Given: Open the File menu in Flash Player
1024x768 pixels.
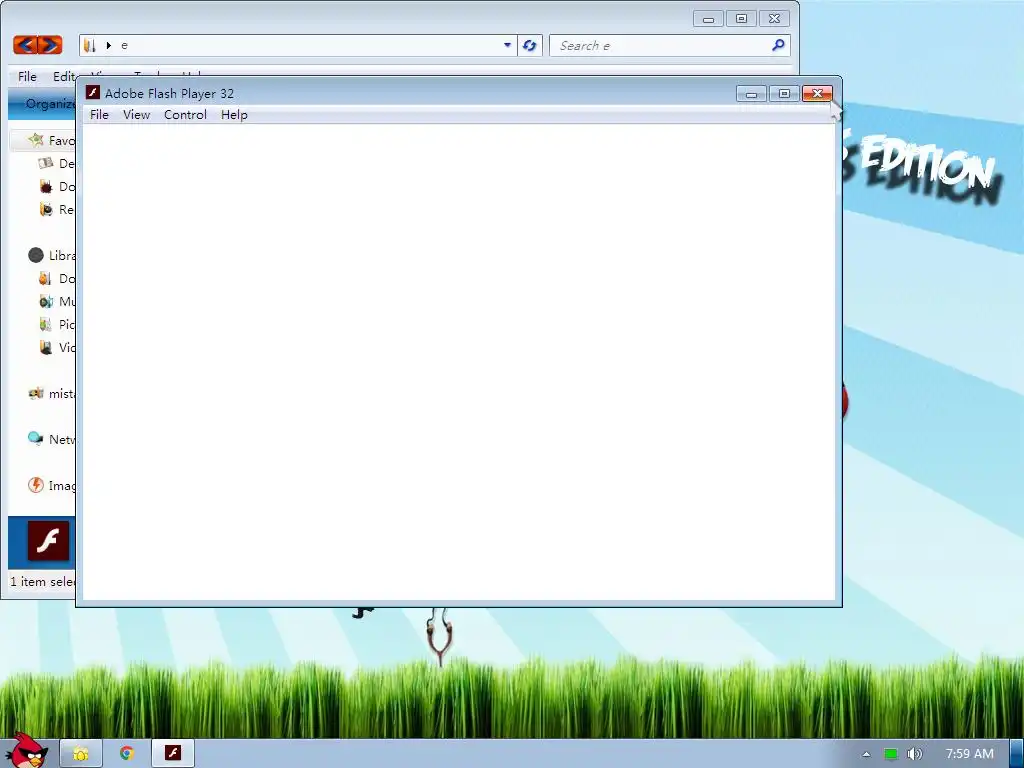Looking at the screenshot, I should (x=99, y=115).
